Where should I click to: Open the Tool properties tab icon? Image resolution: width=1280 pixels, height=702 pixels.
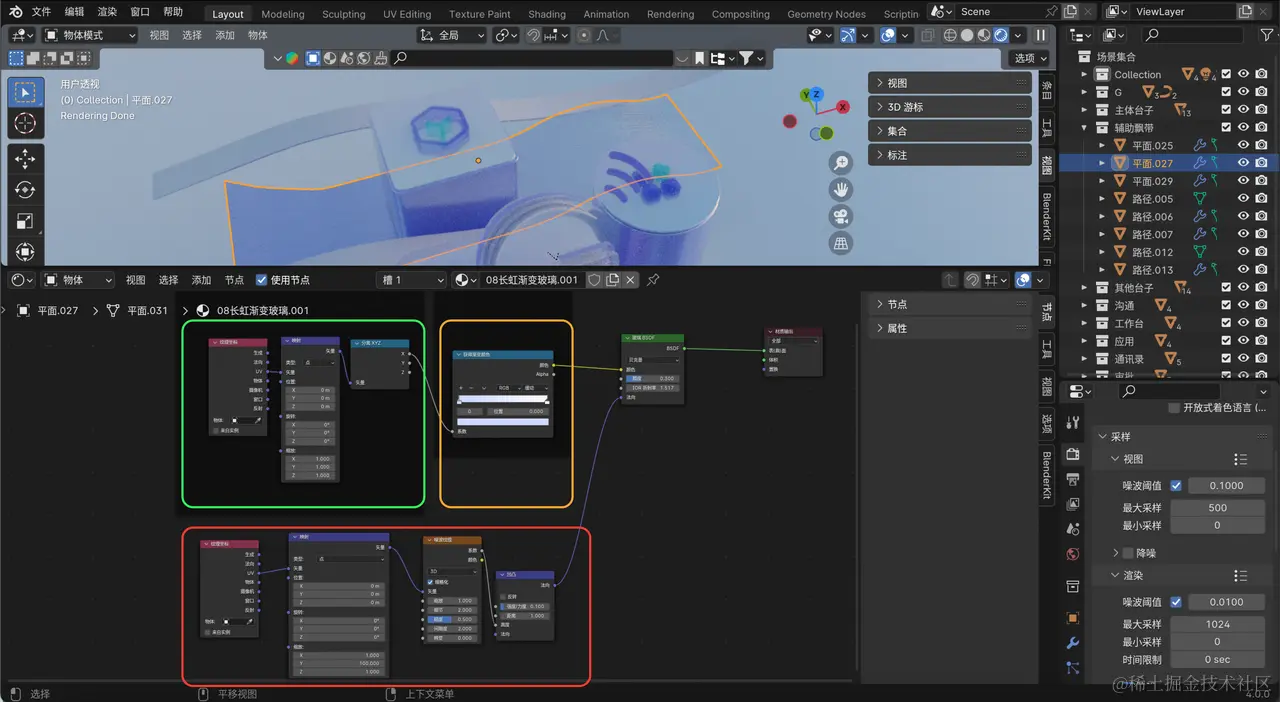tap(1073, 422)
